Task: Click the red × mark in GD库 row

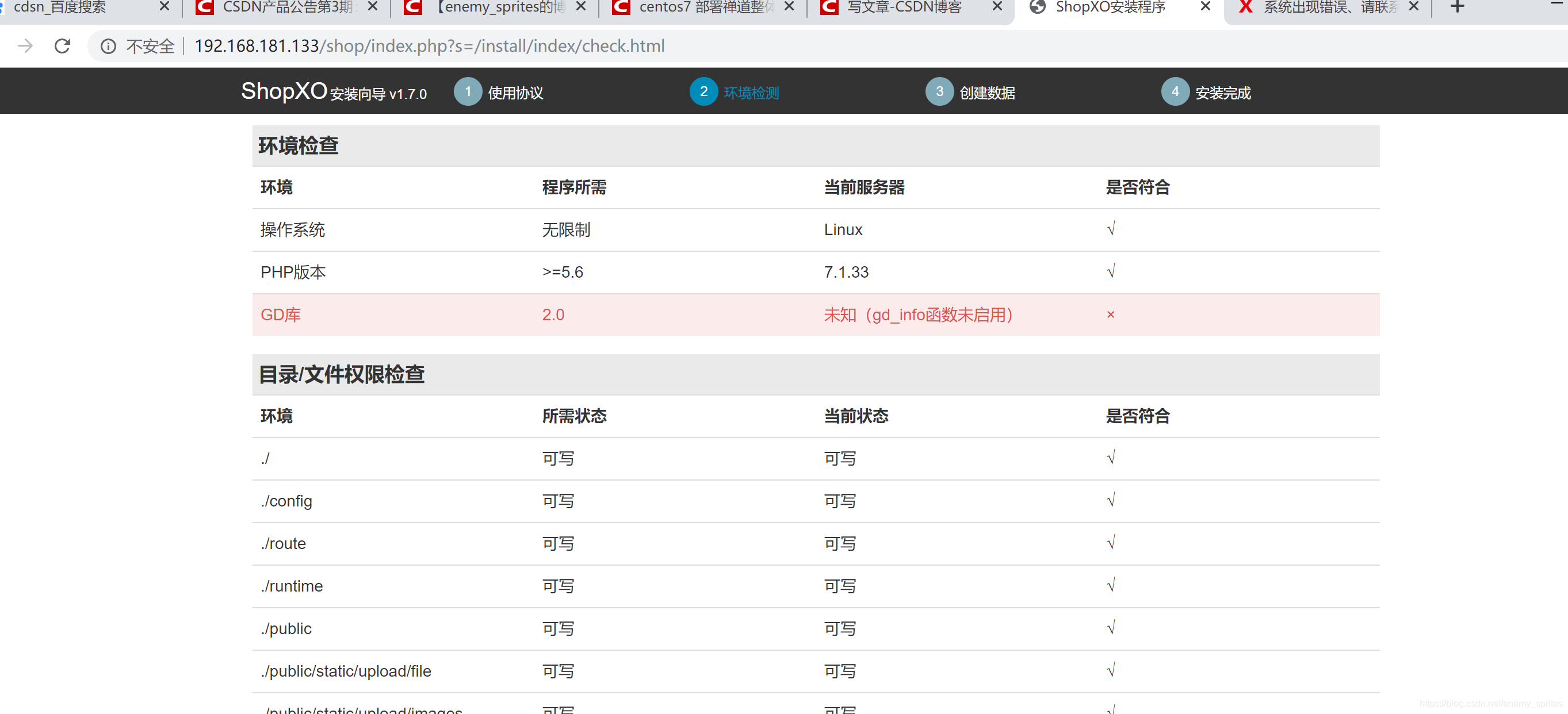Action: click(x=1110, y=315)
